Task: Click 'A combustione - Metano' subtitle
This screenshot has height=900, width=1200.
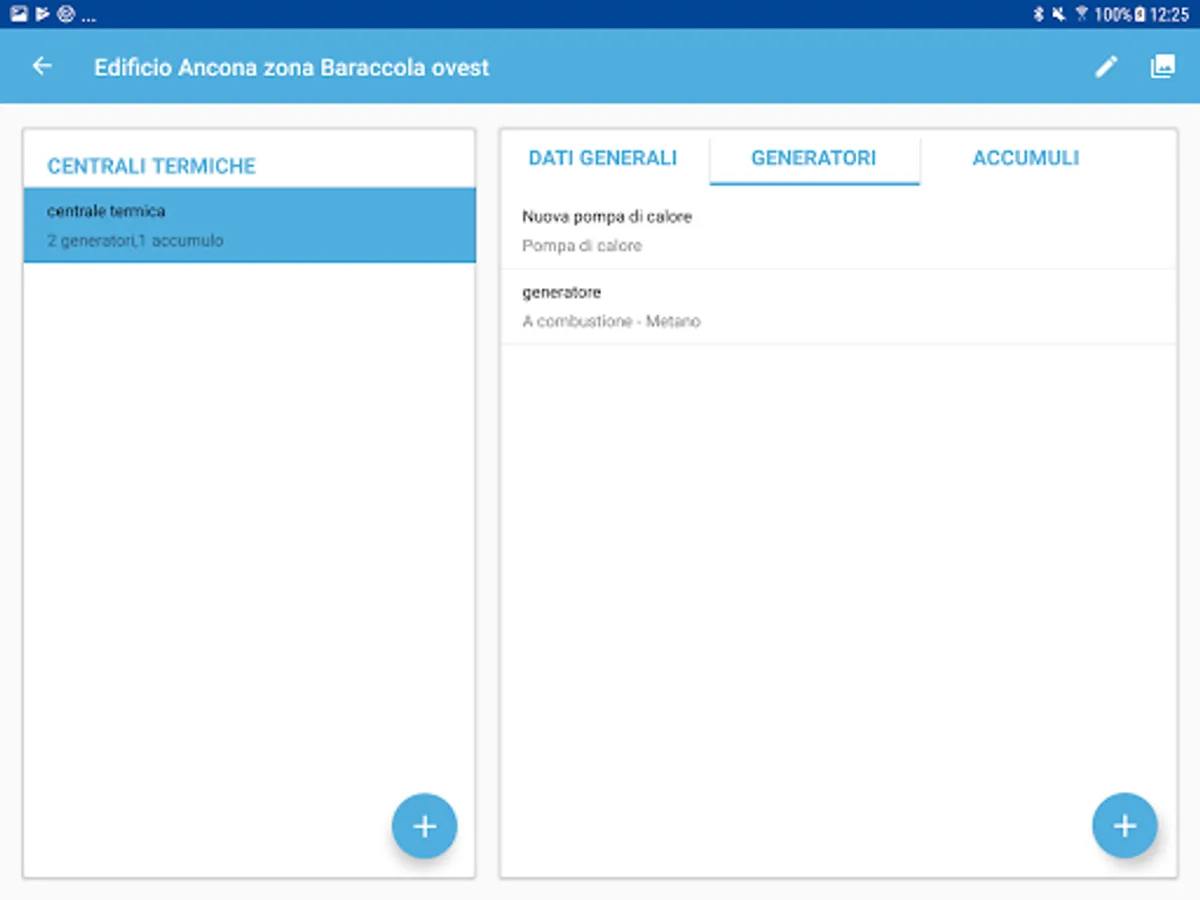Action: [x=611, y=322]
